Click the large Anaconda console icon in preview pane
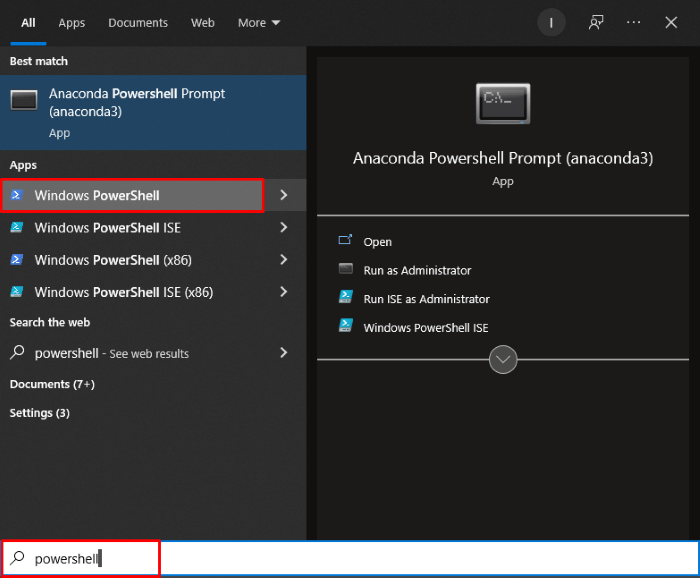 pos(503,103)
